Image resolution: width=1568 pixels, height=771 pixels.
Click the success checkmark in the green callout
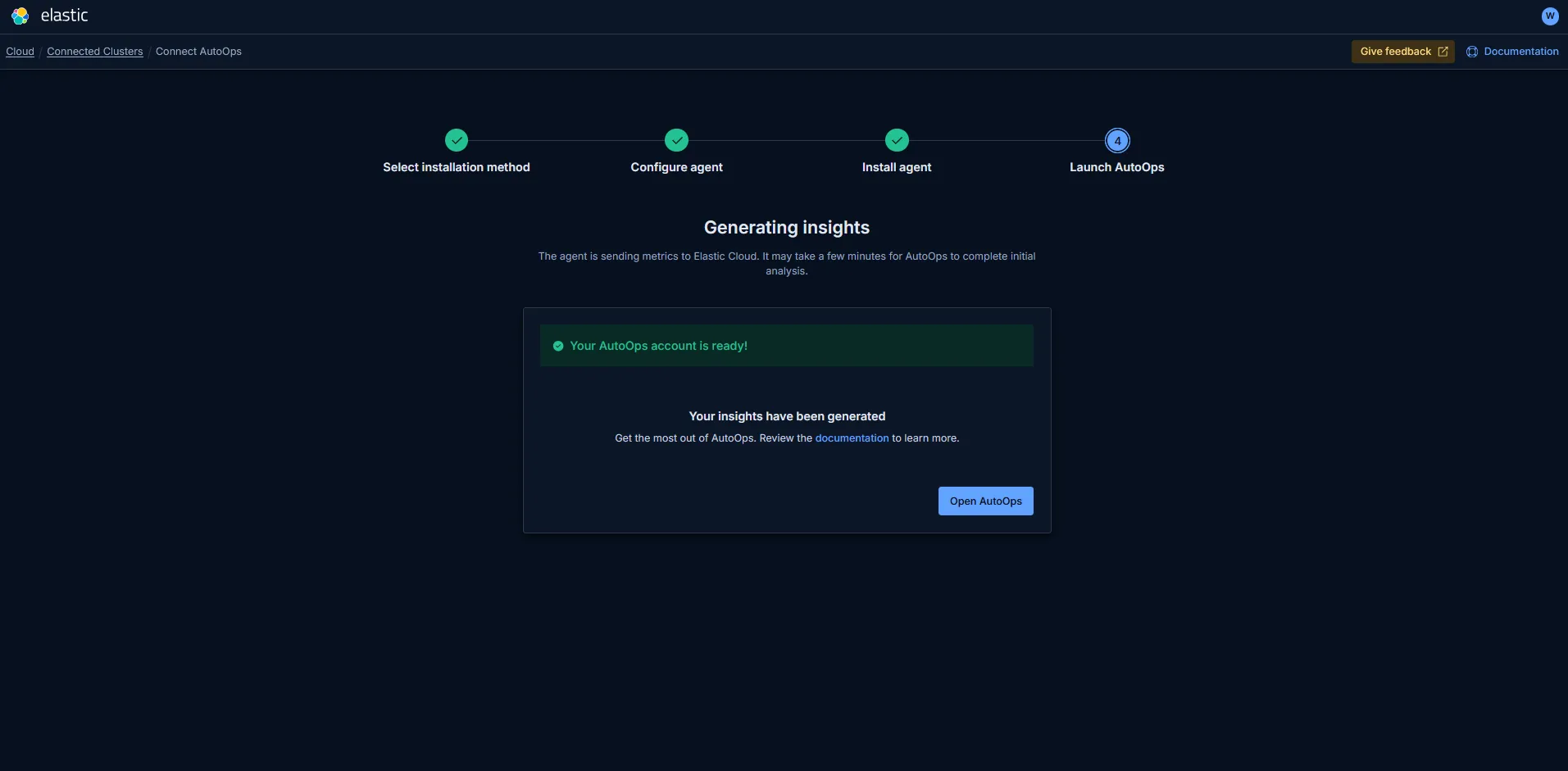(557, 345)
